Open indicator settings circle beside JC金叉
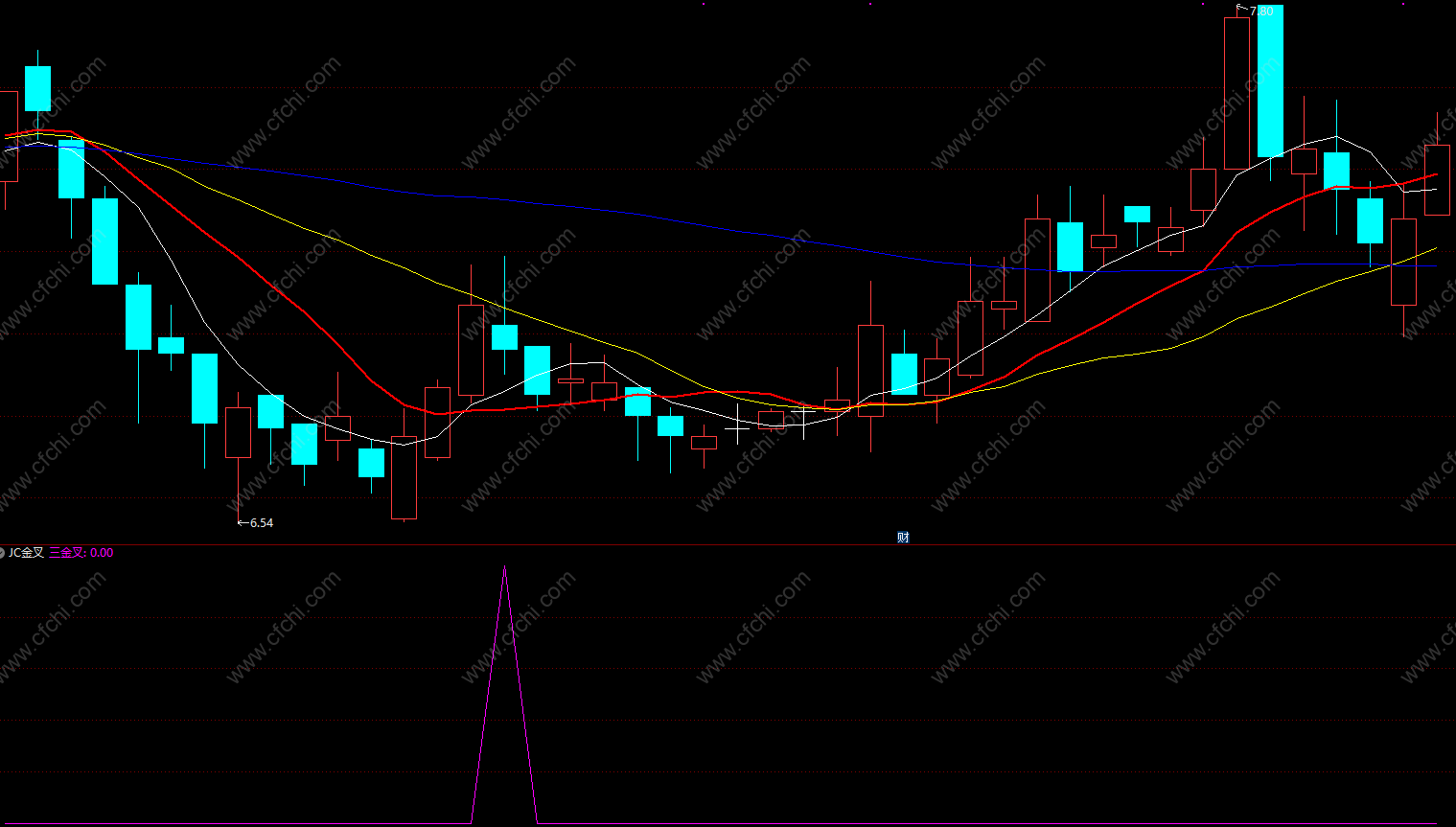Screen dimensions: 1456x827 coord(2,553)
